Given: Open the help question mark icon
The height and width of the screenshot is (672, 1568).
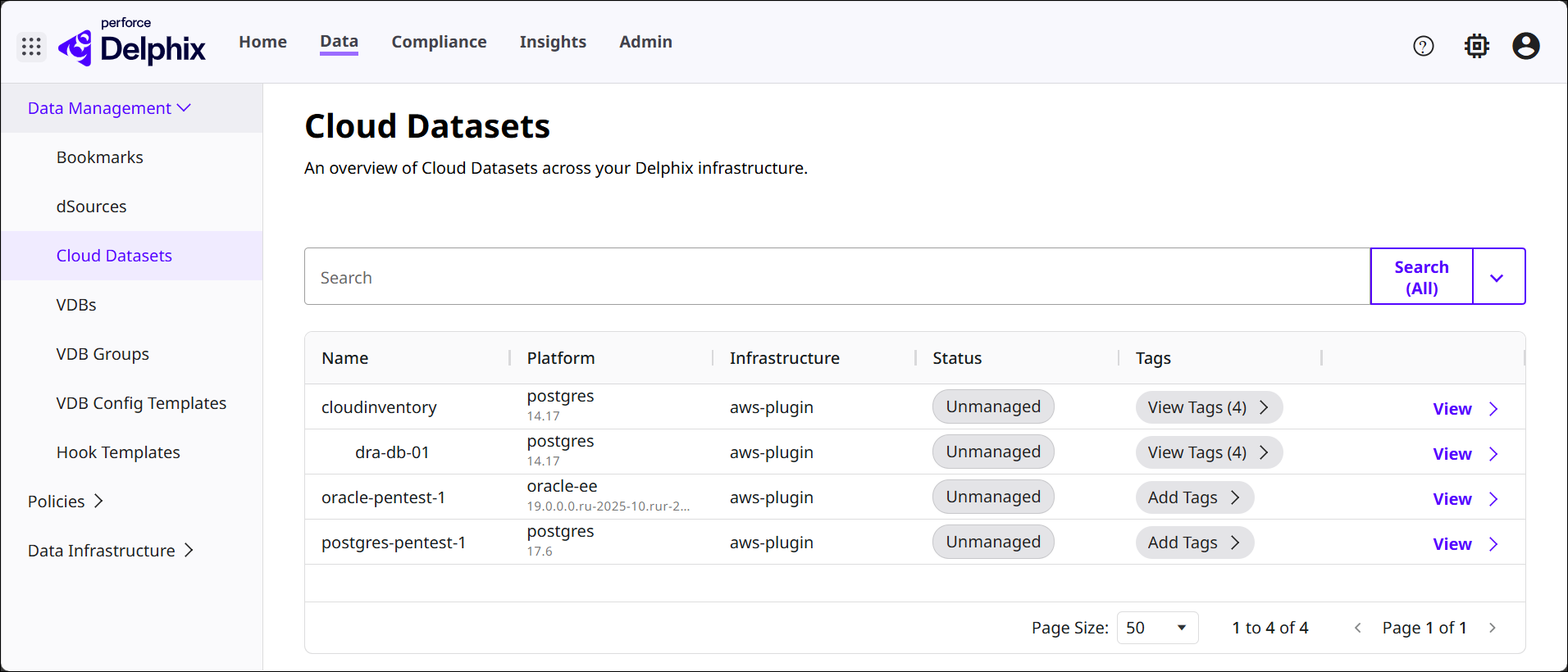Looking at the screenshot, I should coord(1423,47).
